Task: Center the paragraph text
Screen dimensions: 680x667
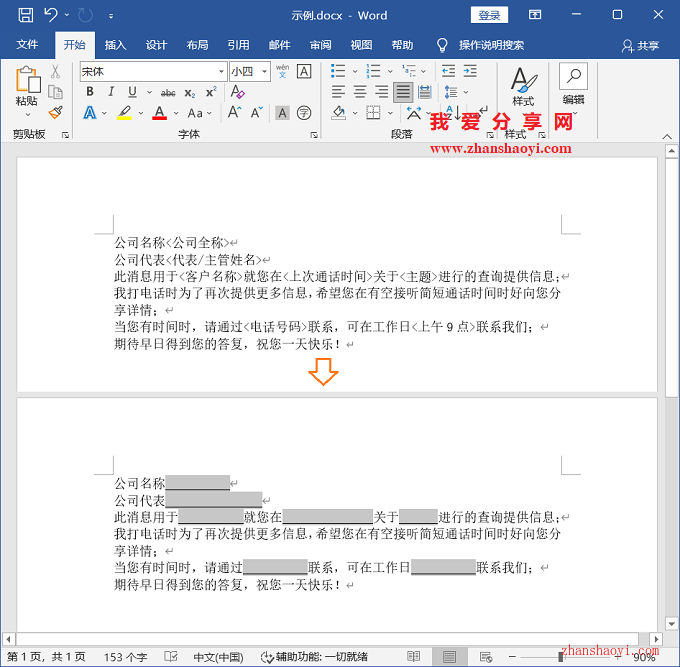Action: (x=360, y=92)
